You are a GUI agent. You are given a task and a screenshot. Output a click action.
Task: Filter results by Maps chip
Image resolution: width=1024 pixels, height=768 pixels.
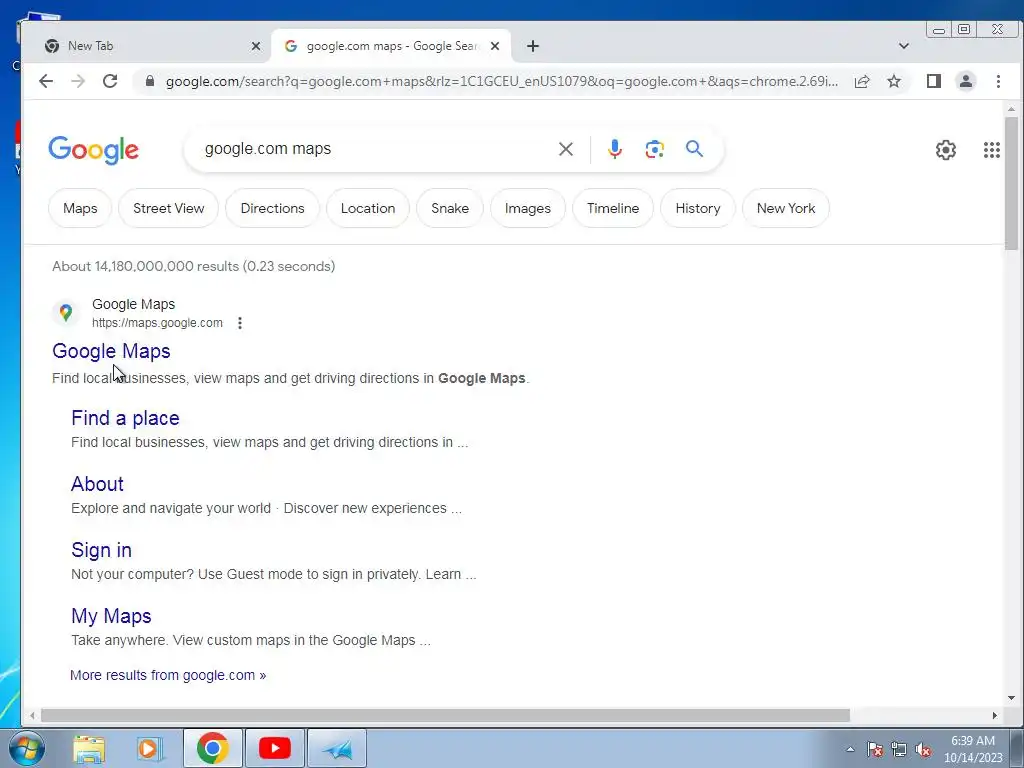(x=80, y=208)
